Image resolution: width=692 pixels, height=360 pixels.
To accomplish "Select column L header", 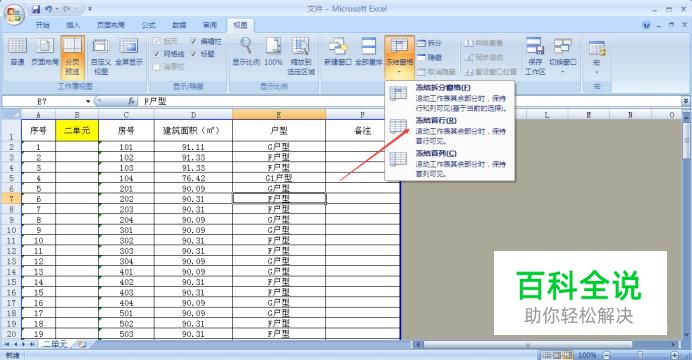I will (547, 115).
